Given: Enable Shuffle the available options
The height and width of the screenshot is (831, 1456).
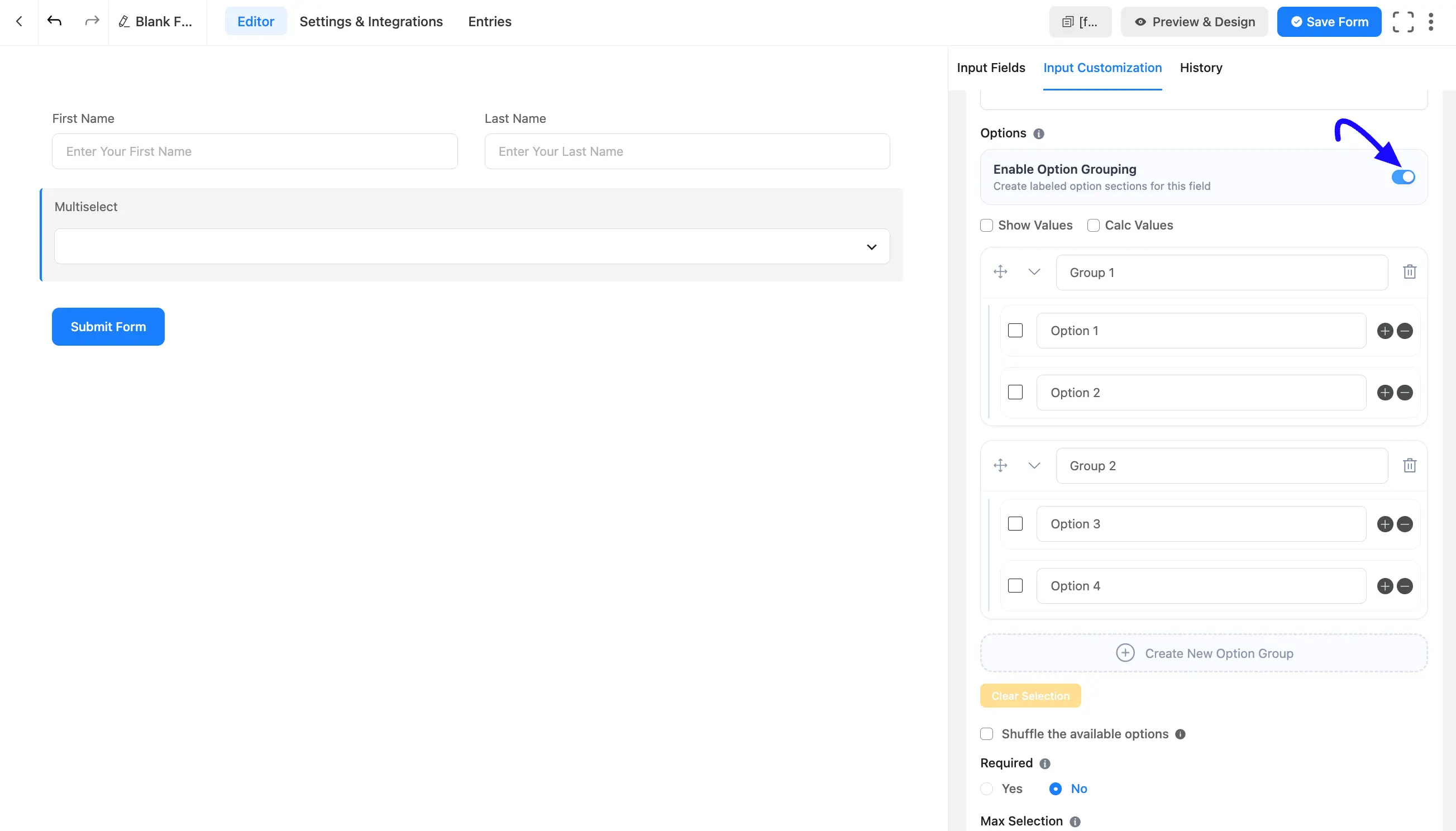Looking at the screenshot, I should point(986,734).
